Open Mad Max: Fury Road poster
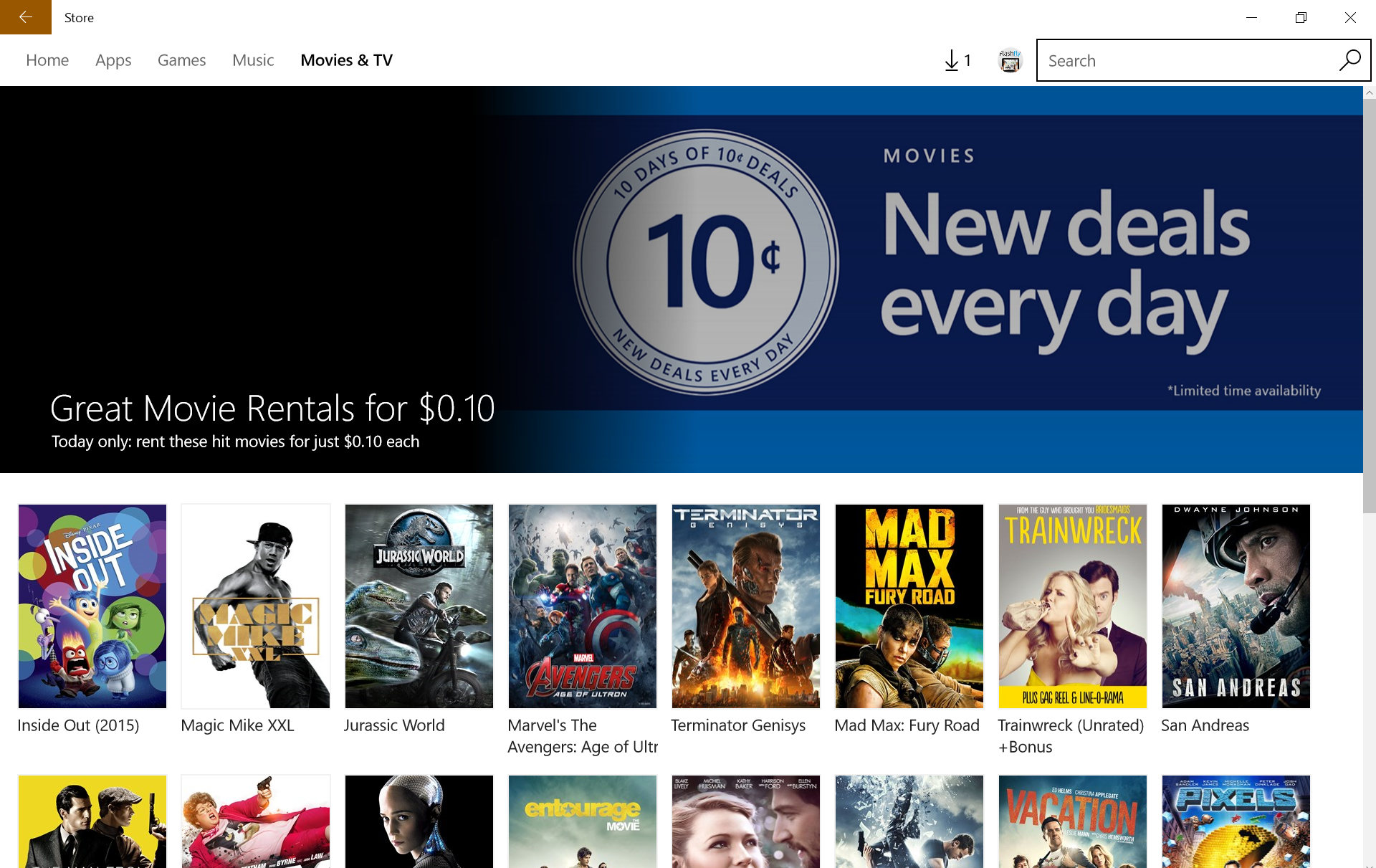This screenshot has width=1376, height=868. [909, 606]
